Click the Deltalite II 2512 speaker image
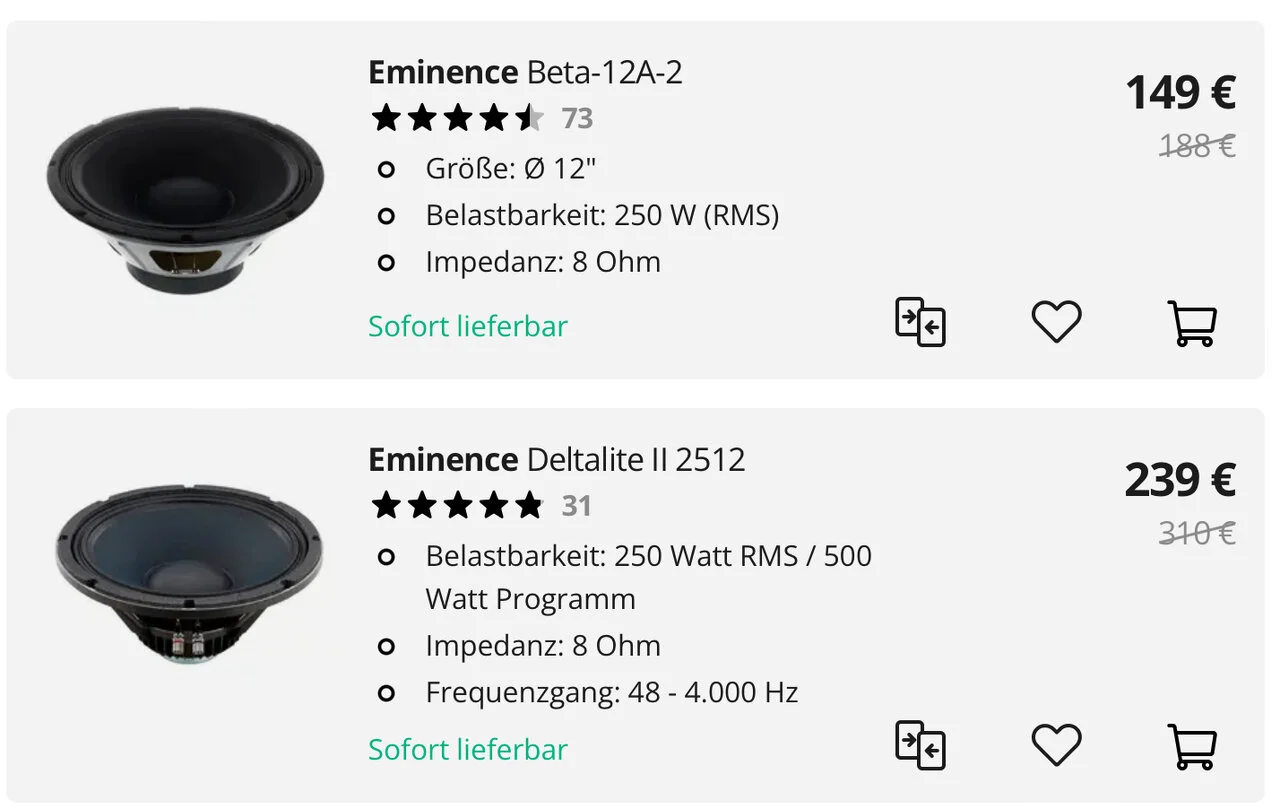The width and height of the screenshot is (1280, 809). tap(188, 573)
